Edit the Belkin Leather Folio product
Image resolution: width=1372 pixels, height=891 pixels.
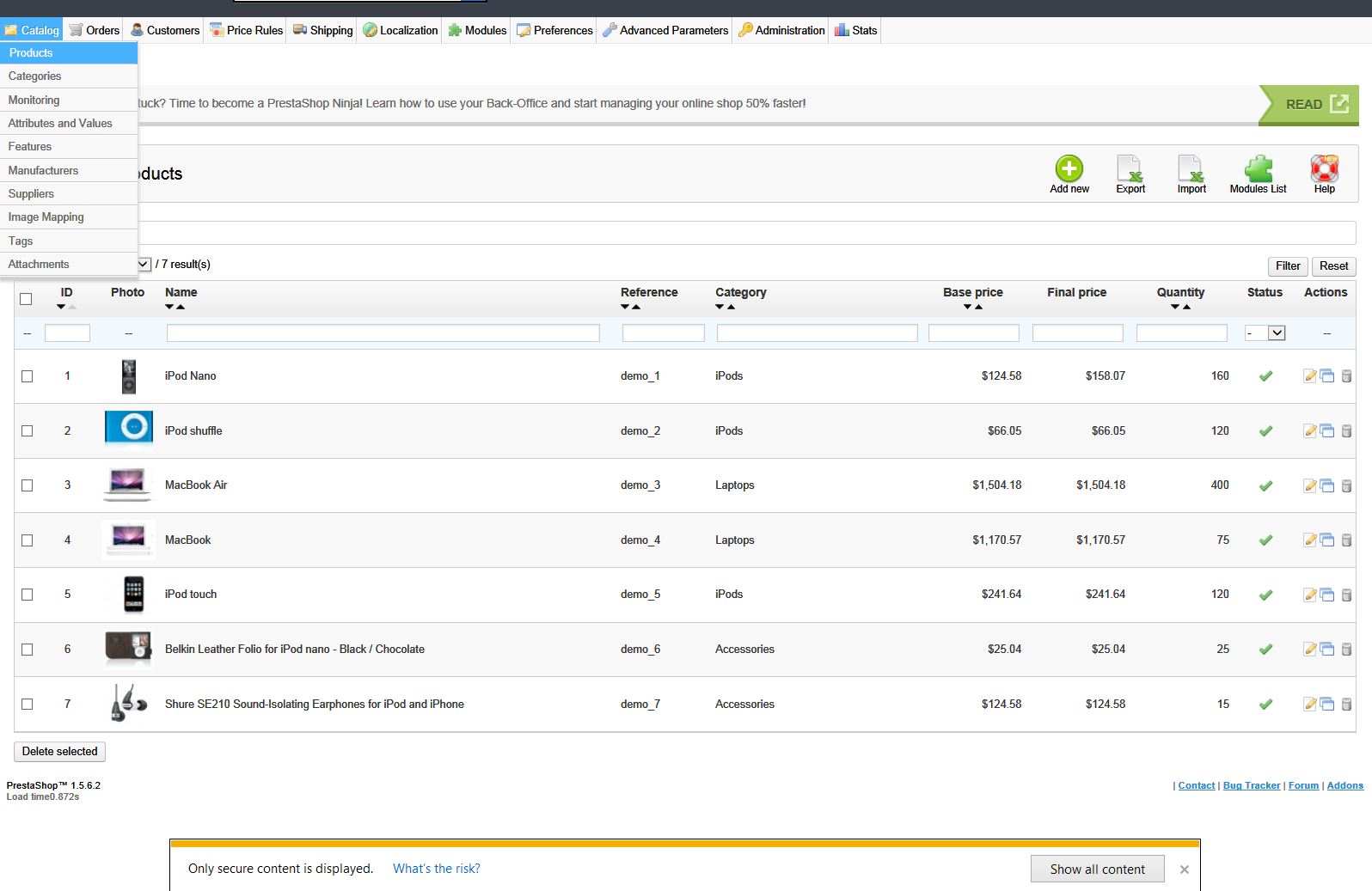pyautogui.click(x=1310, y=649)
